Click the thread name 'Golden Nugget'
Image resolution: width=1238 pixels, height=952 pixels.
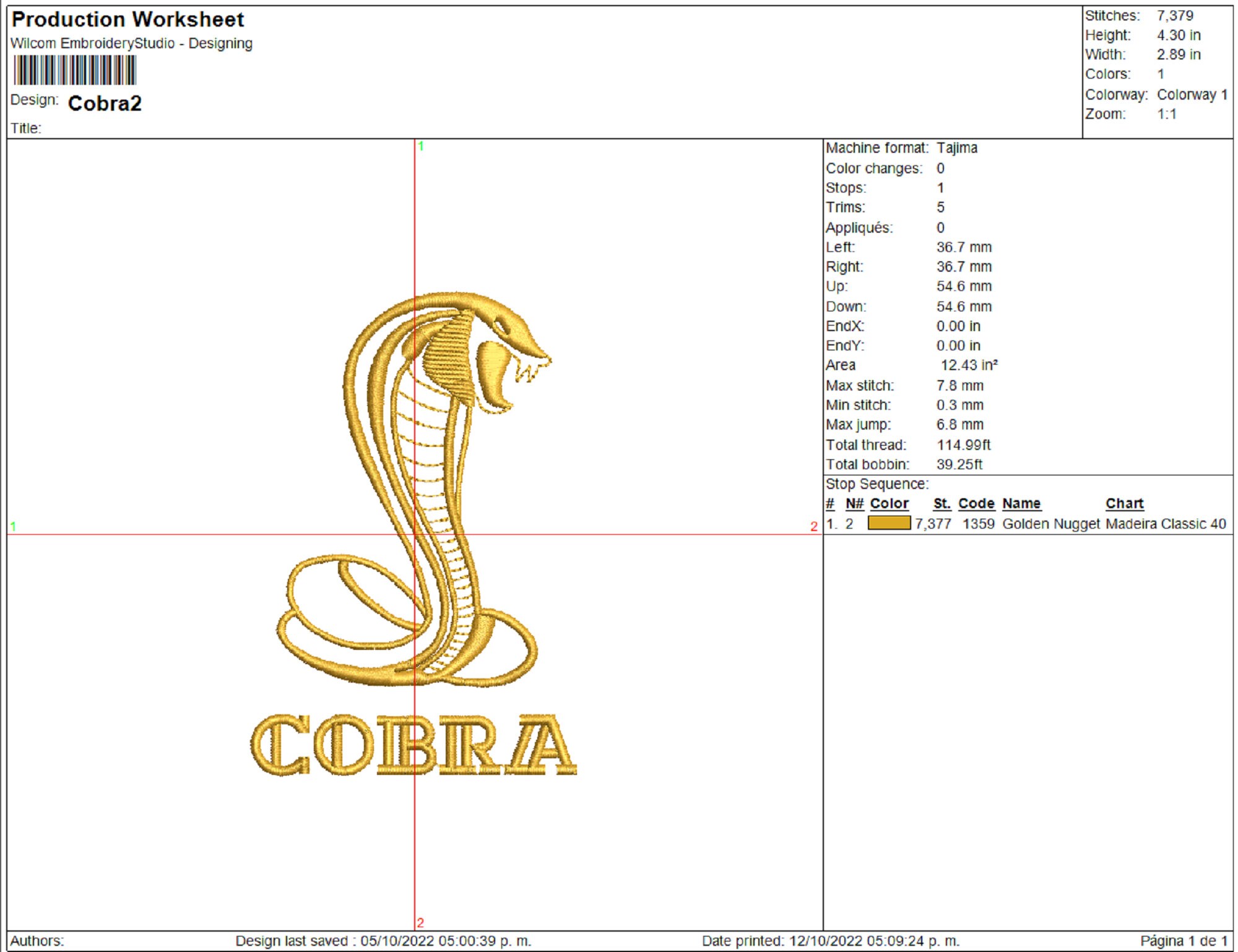click(1051, 524)
